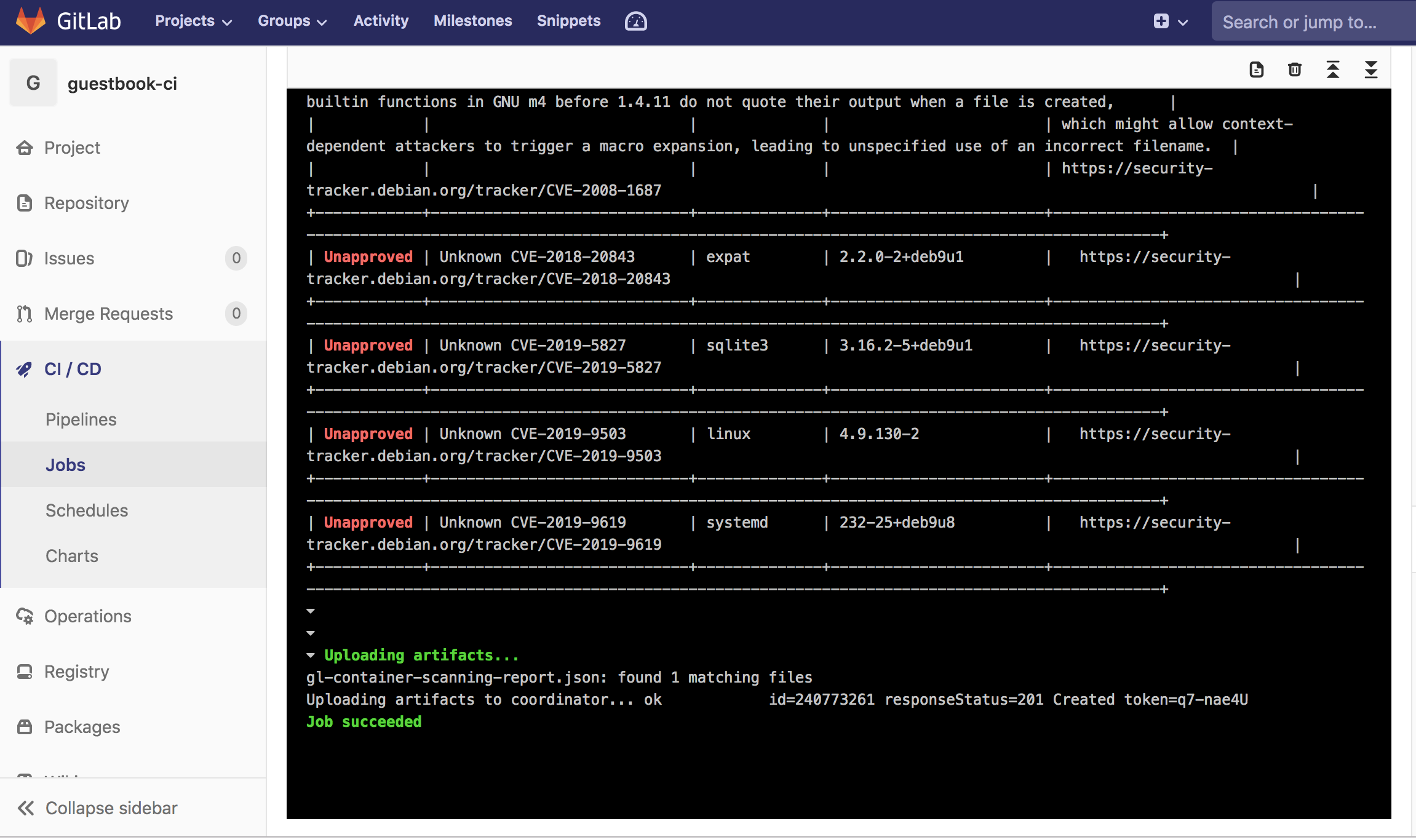The height and width of the screenshot is (840, 1416).
Task: Click the new file icon top right
Action: (1258, 69)
